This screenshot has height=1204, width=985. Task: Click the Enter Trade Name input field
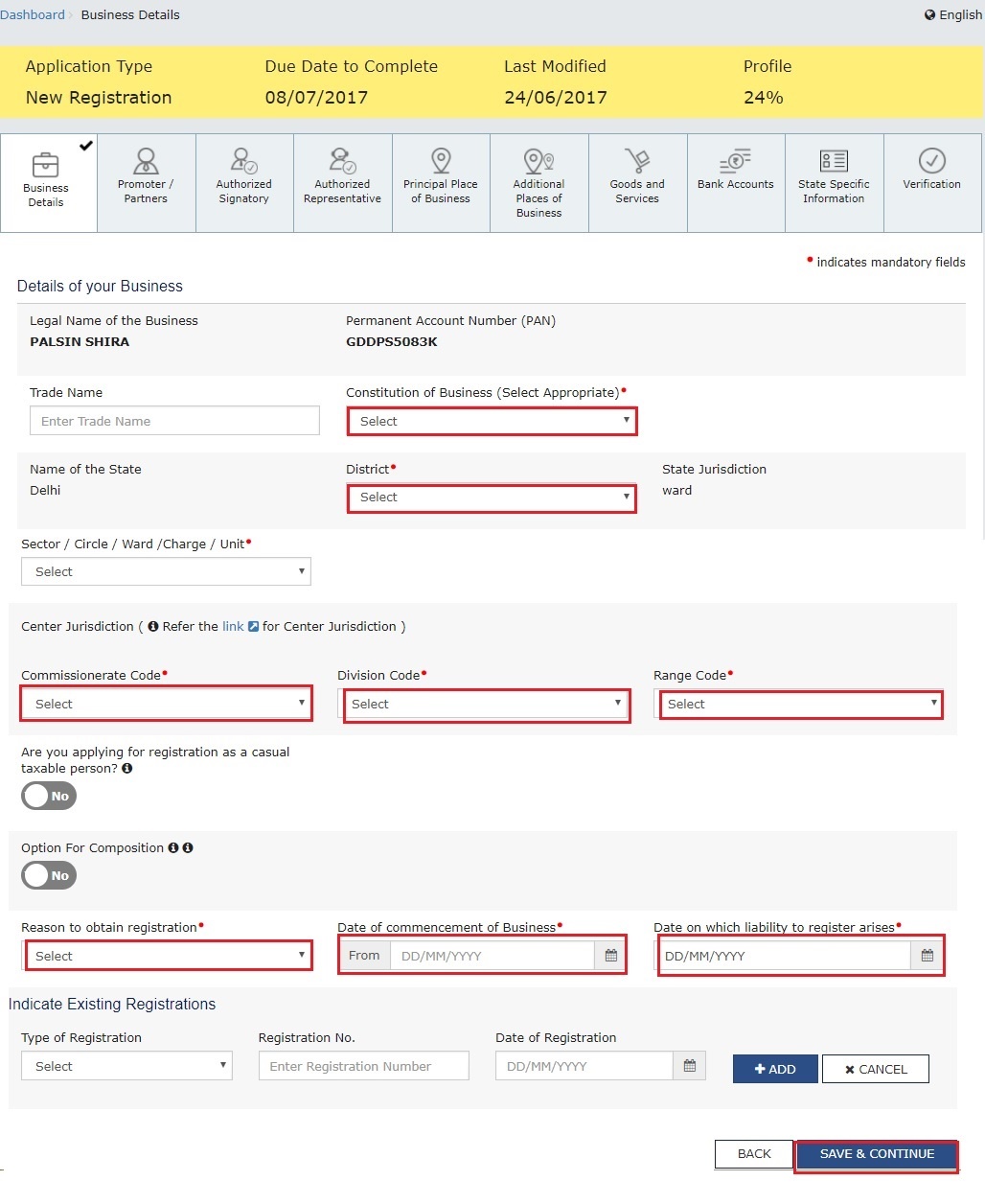174,421
